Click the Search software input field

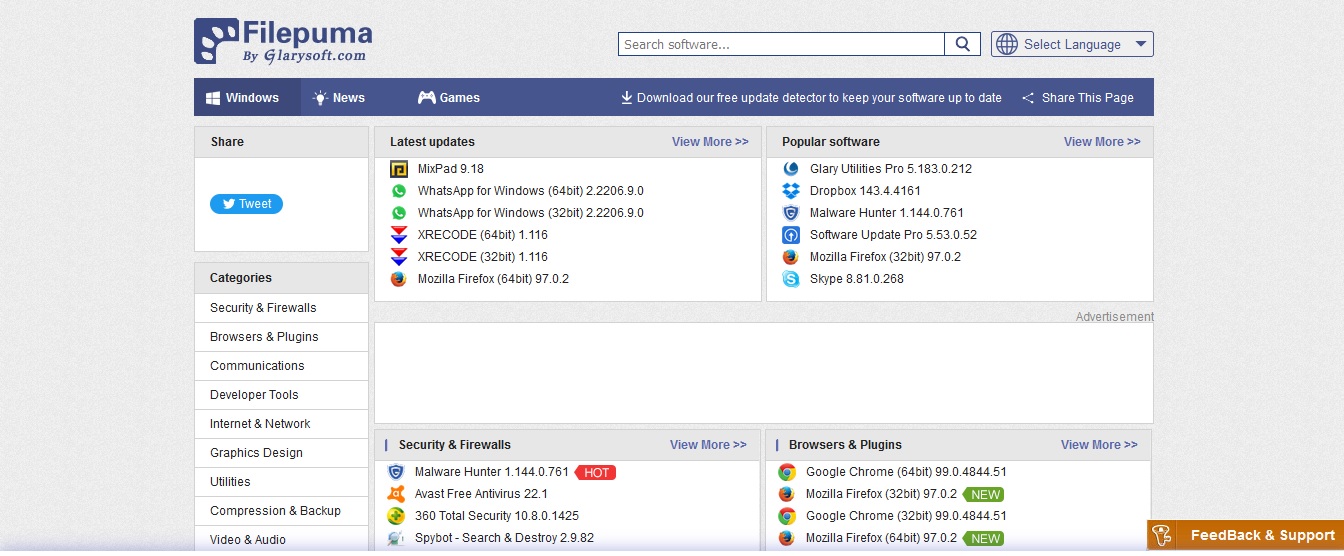click(781, 44)
